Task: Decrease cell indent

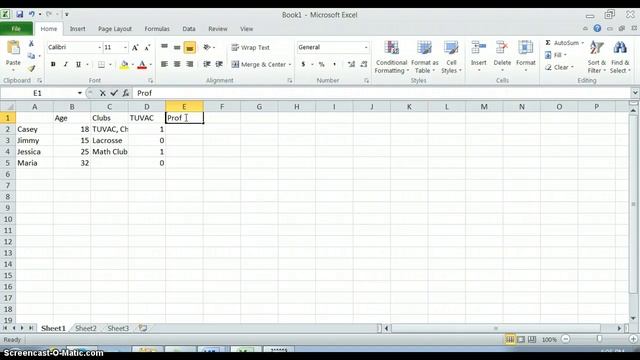Action: pyautogui.click(x=207, y=64)
